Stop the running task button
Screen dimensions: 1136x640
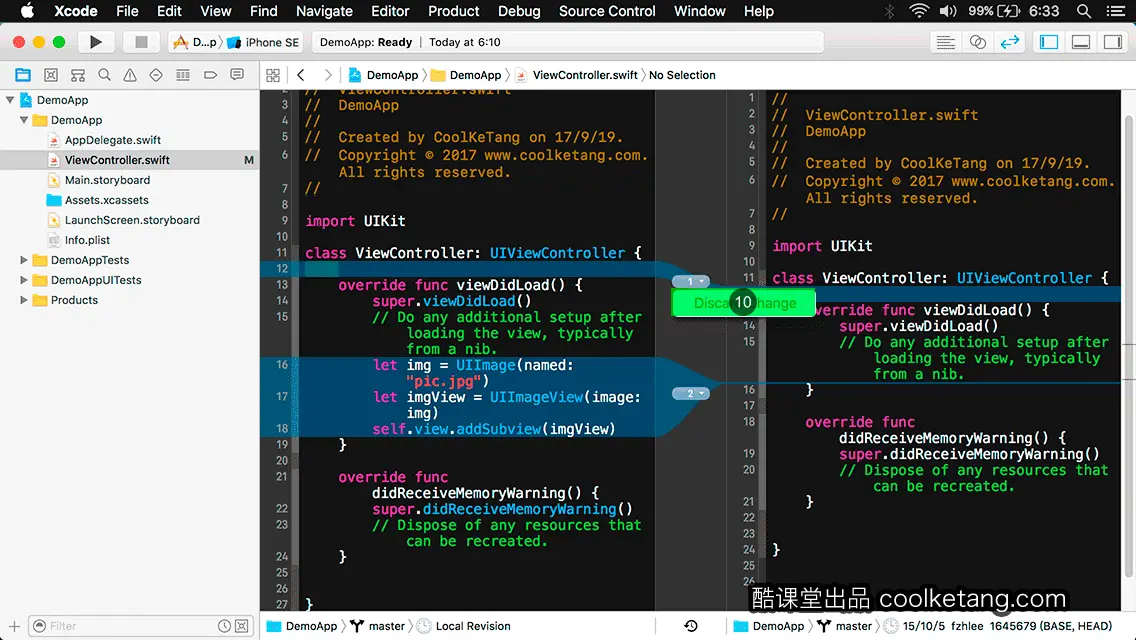click(141, 42)
